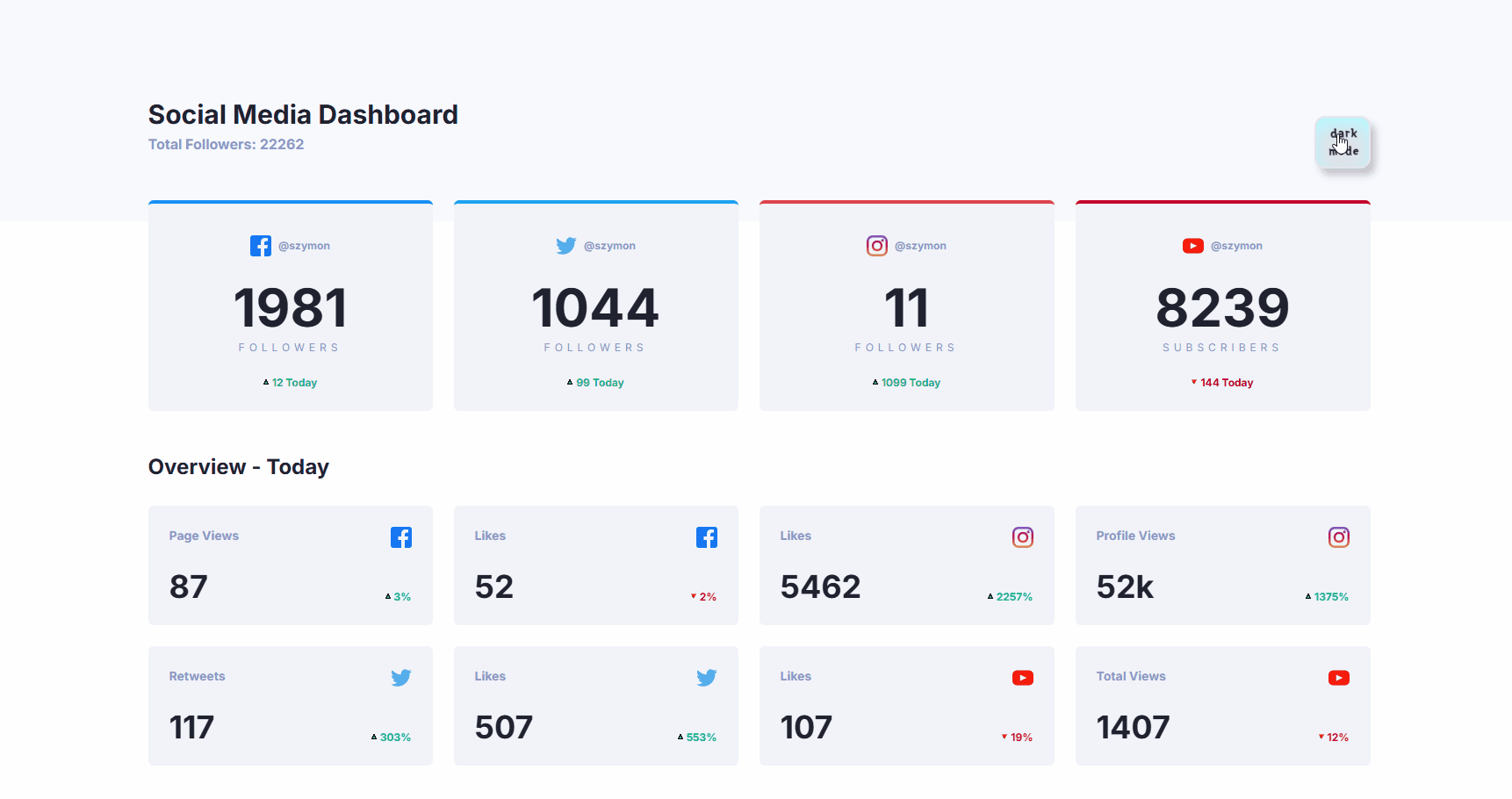The height and width of the screenshot is (799, 1512).
Task: Click the 1375% profile views change
Action: [x=1331, y=597]
